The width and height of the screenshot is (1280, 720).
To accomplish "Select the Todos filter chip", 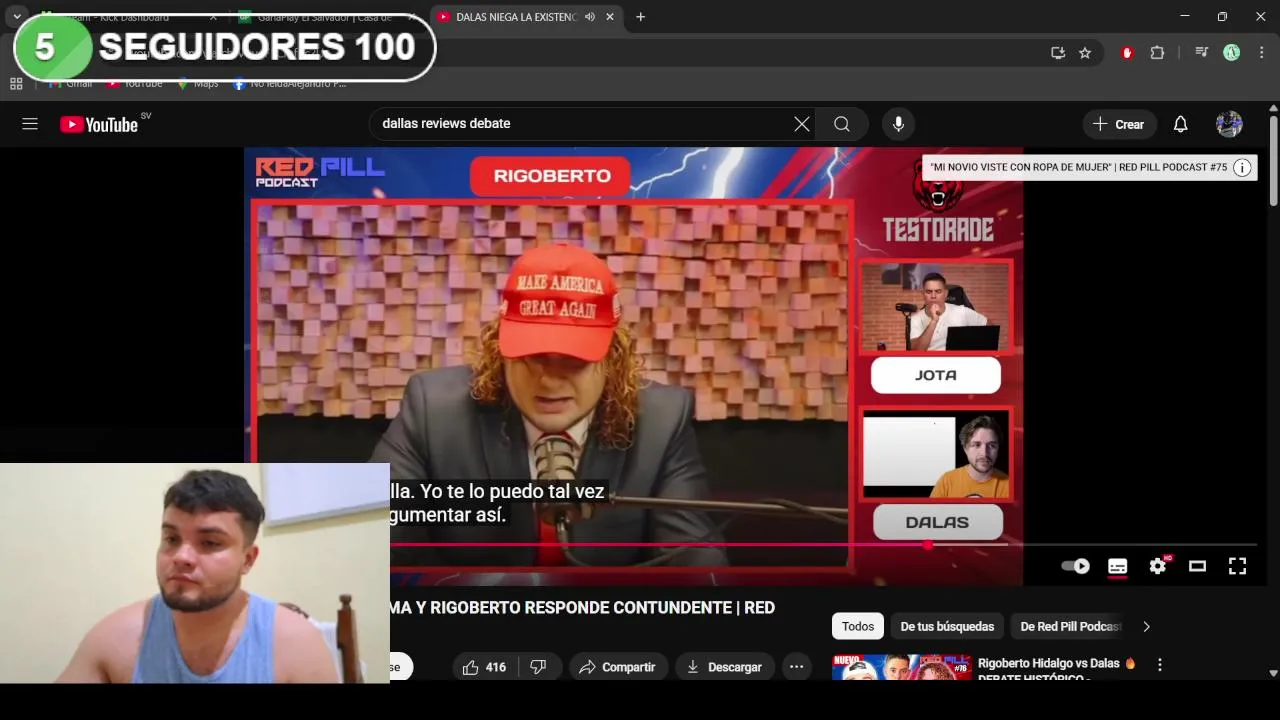I will pyautogui.click(x=858, y=626).
